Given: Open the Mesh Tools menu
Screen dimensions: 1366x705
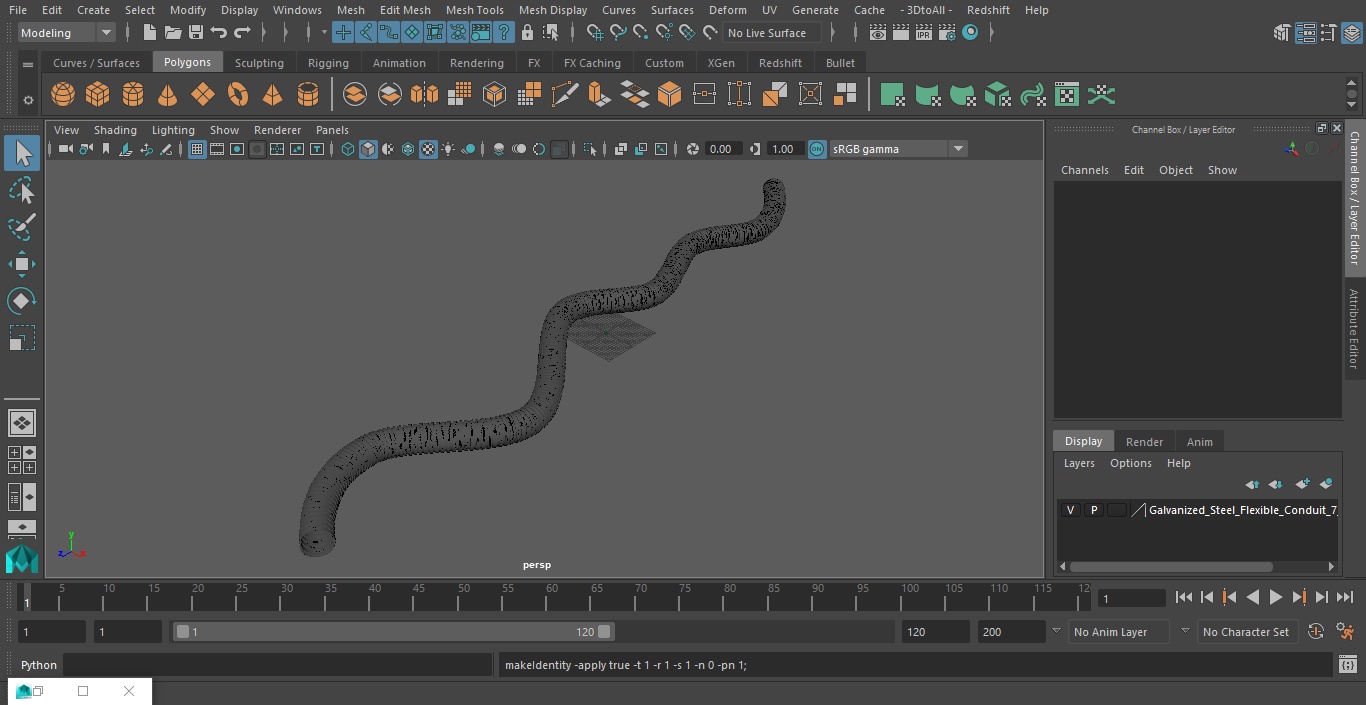Looking at the screenshot, I should point(474,10).
